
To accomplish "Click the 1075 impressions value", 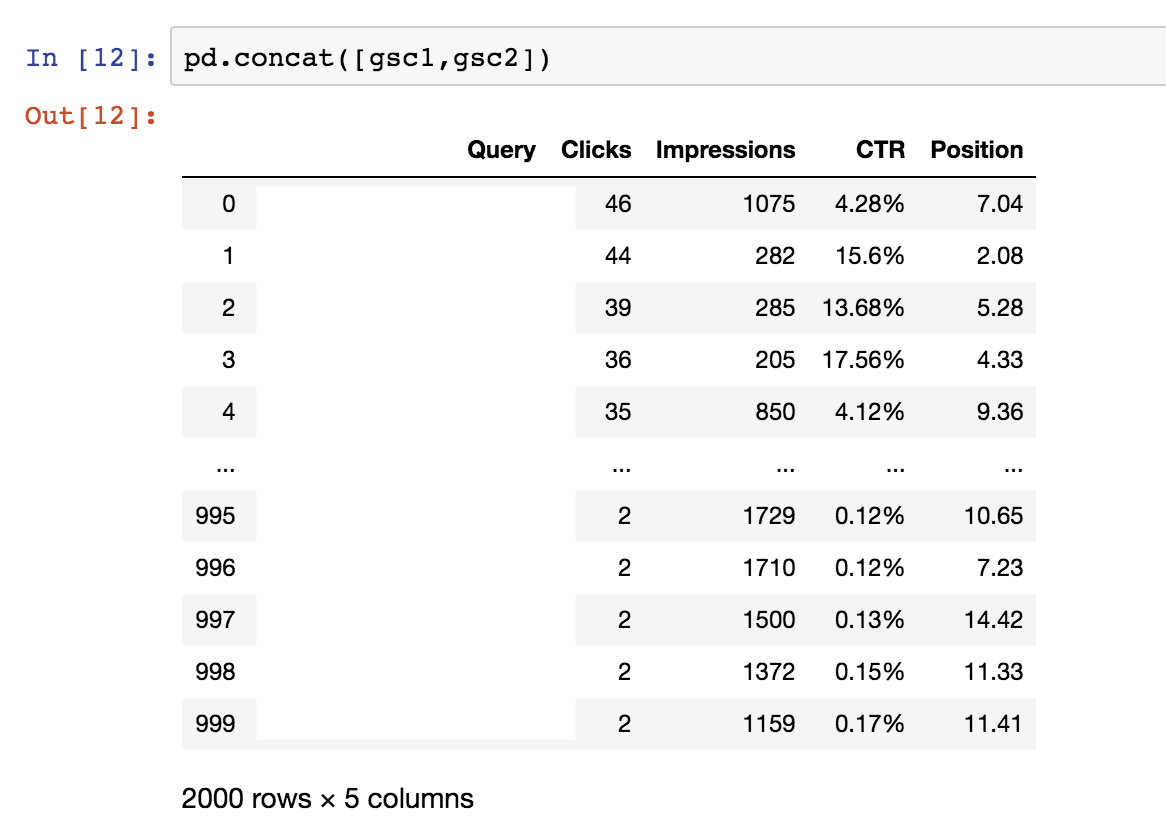I will 769,204.
